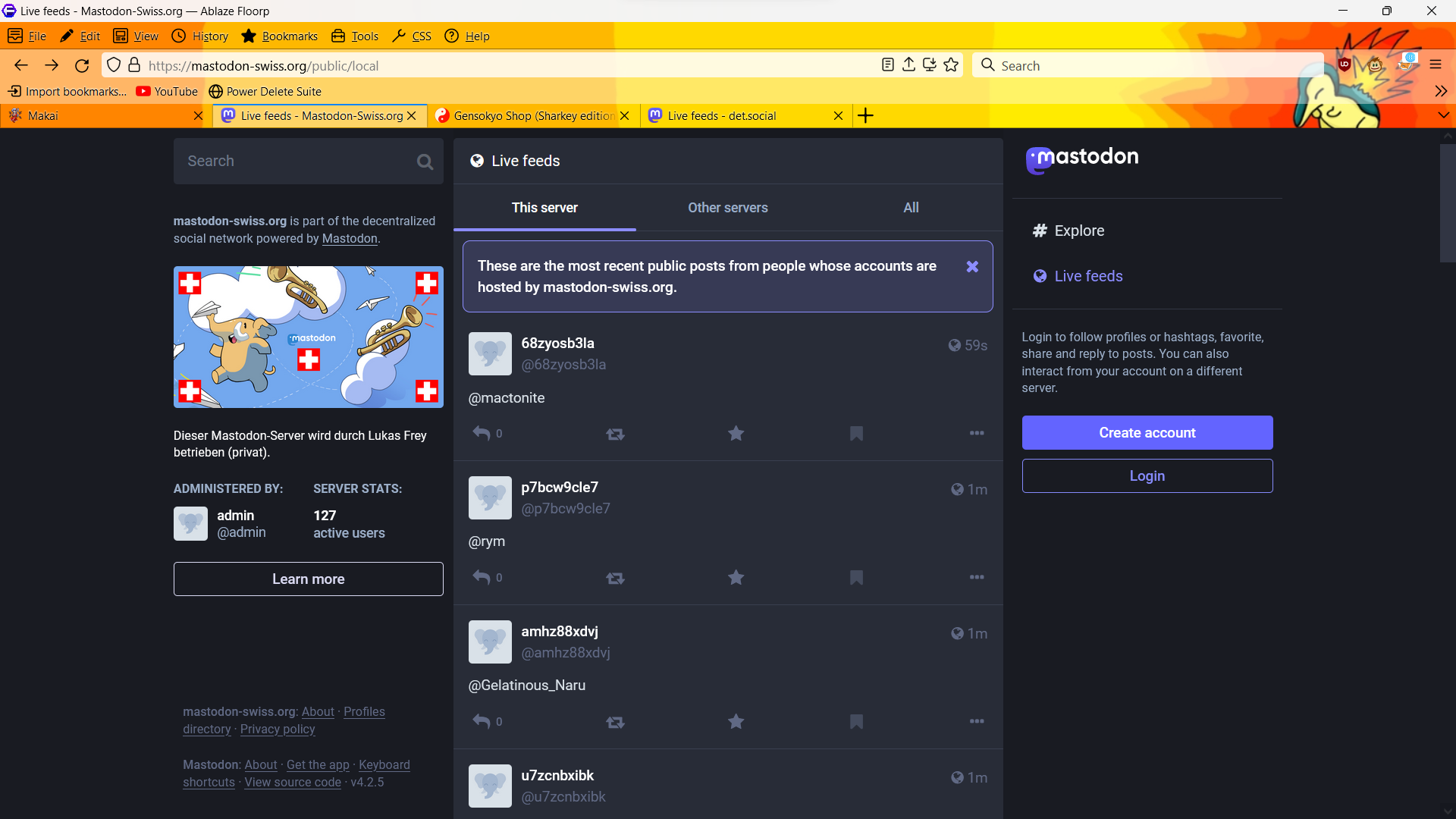Favorite the p7bcw9cle7 post

pyautogui.click(x=736, y=577)
